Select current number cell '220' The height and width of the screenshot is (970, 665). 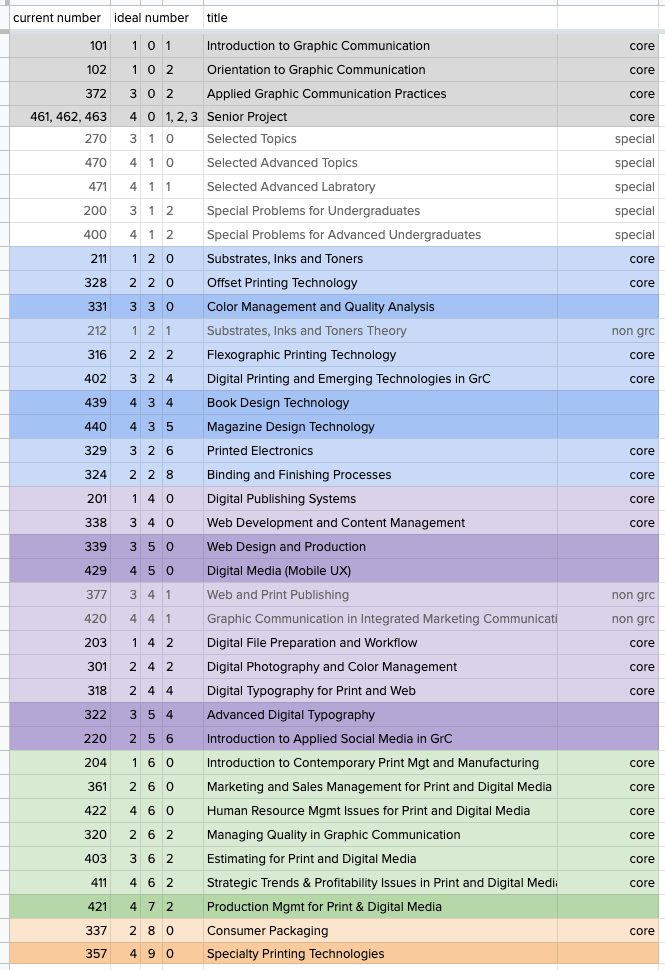click(60, 739)
